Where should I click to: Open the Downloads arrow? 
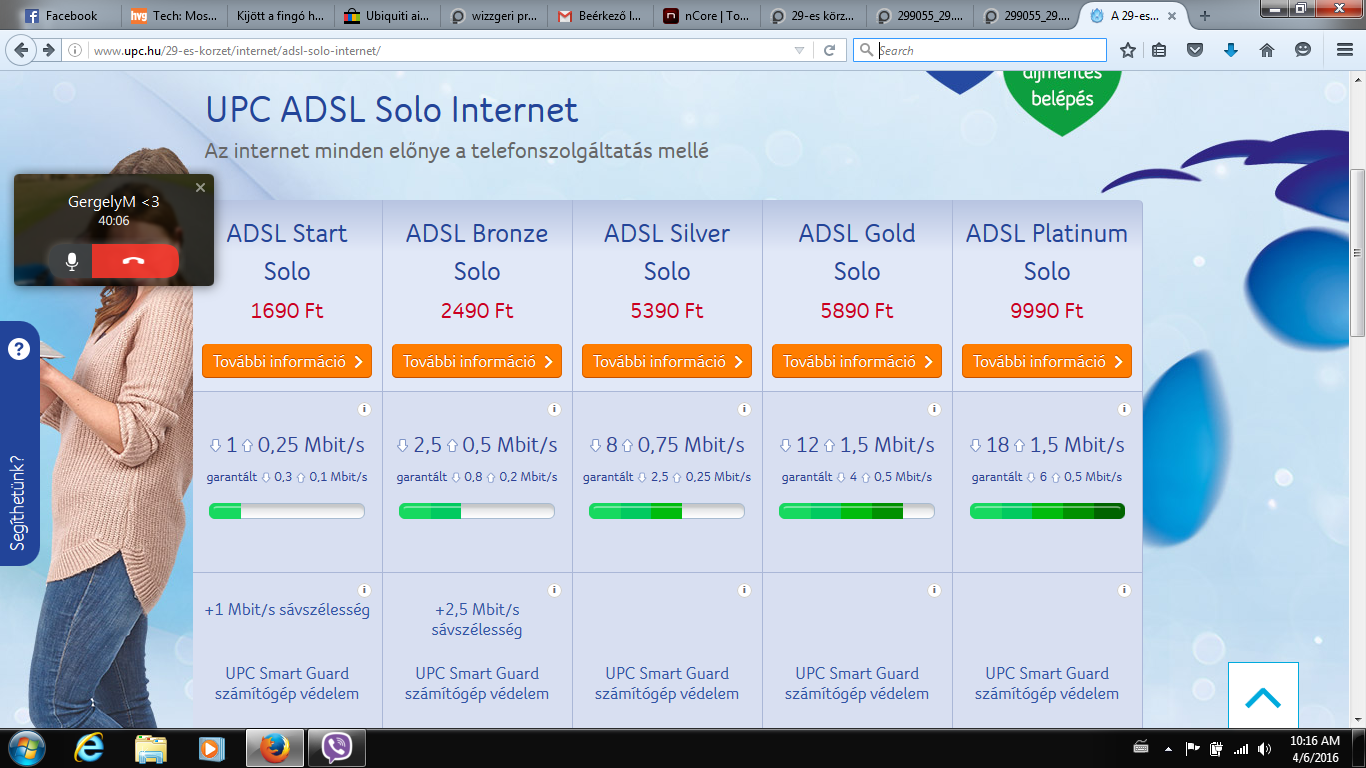1231,50
